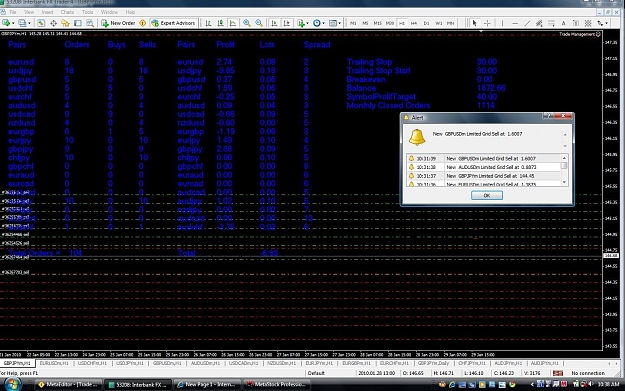This screenshot has height=391, width=625.
Task: Switch to Candlesticks chart display
Action: click(220, 23)
